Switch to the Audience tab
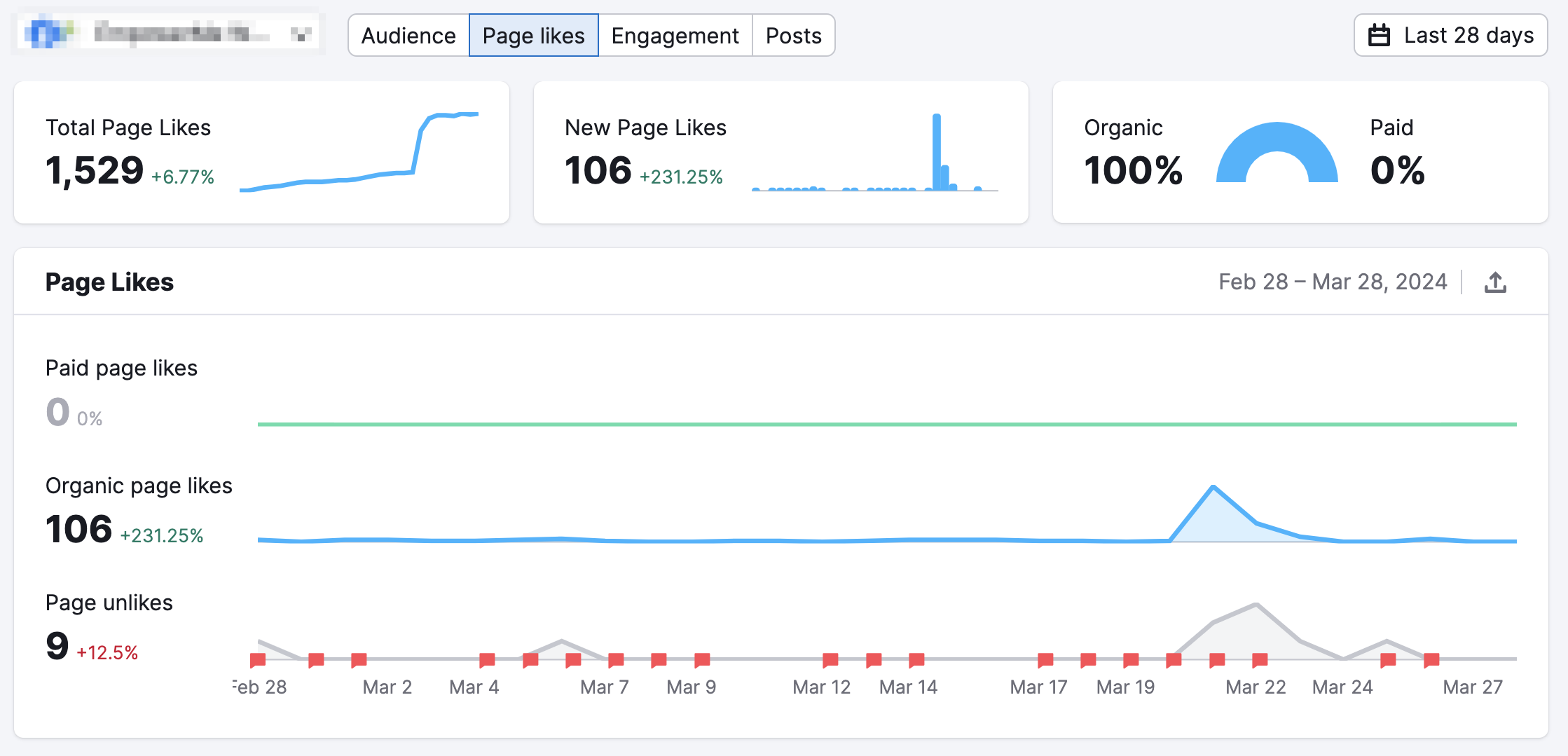 [x=408, y=35]
